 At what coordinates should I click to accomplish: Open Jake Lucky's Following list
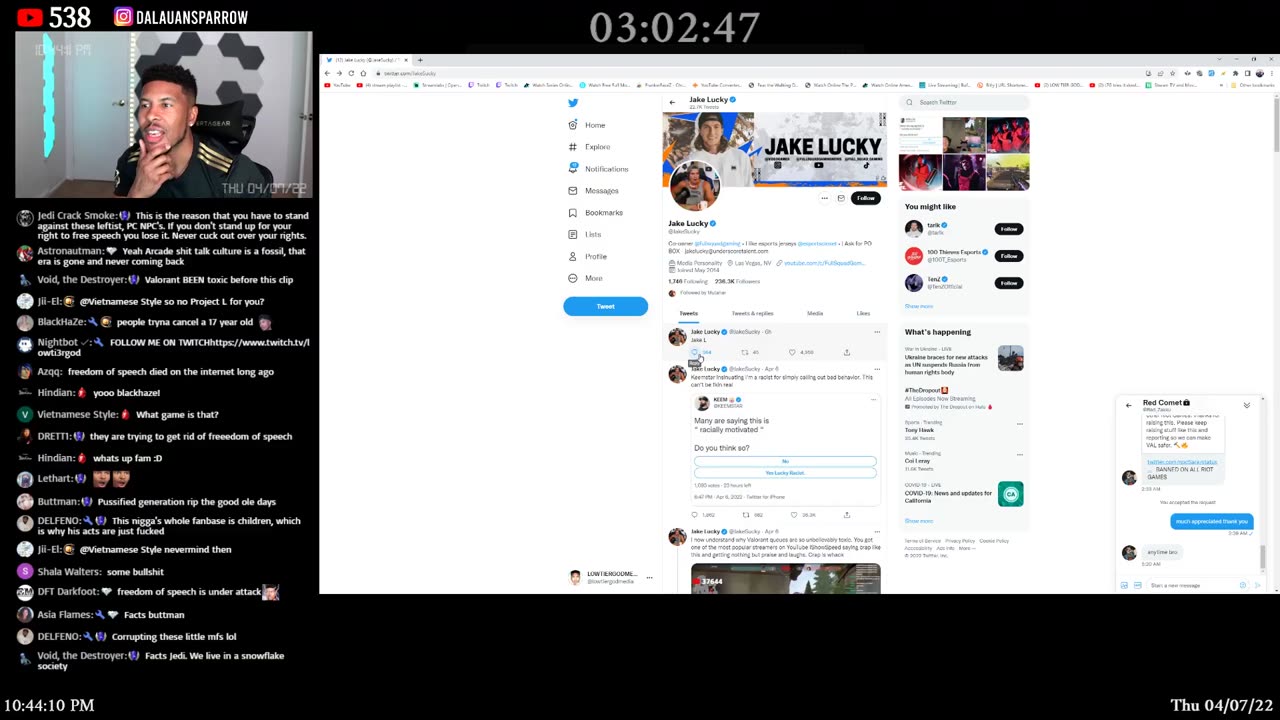687,282
